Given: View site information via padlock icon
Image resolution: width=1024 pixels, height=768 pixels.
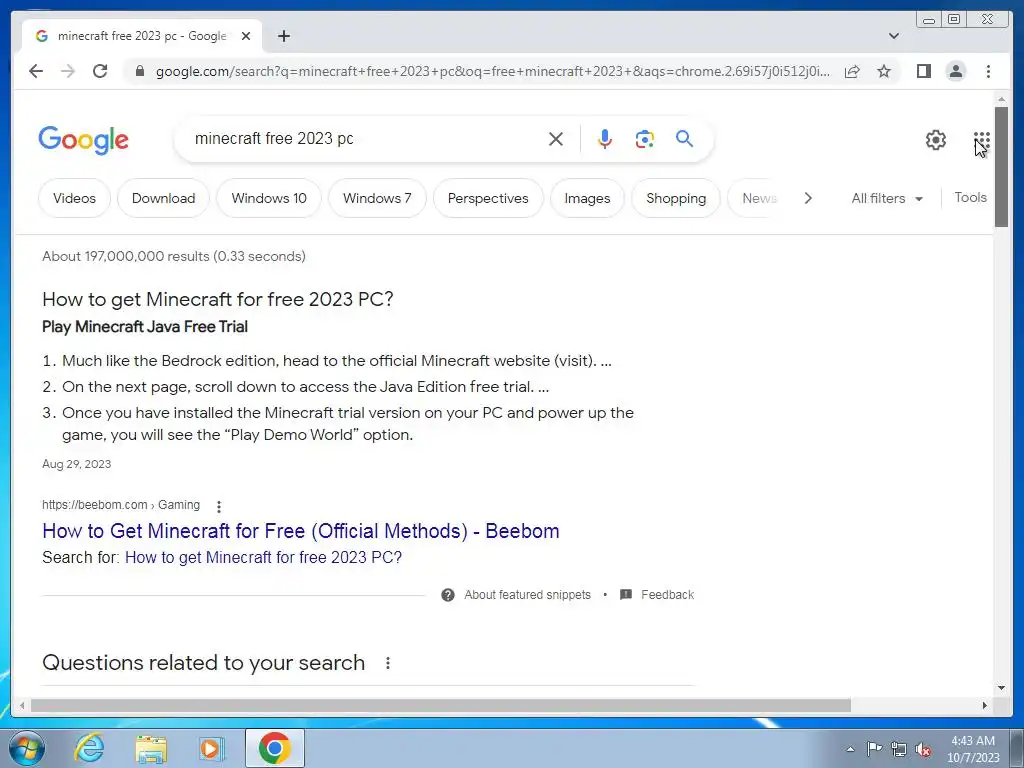Looking at the screenshot, I should [x=139, y=71].
